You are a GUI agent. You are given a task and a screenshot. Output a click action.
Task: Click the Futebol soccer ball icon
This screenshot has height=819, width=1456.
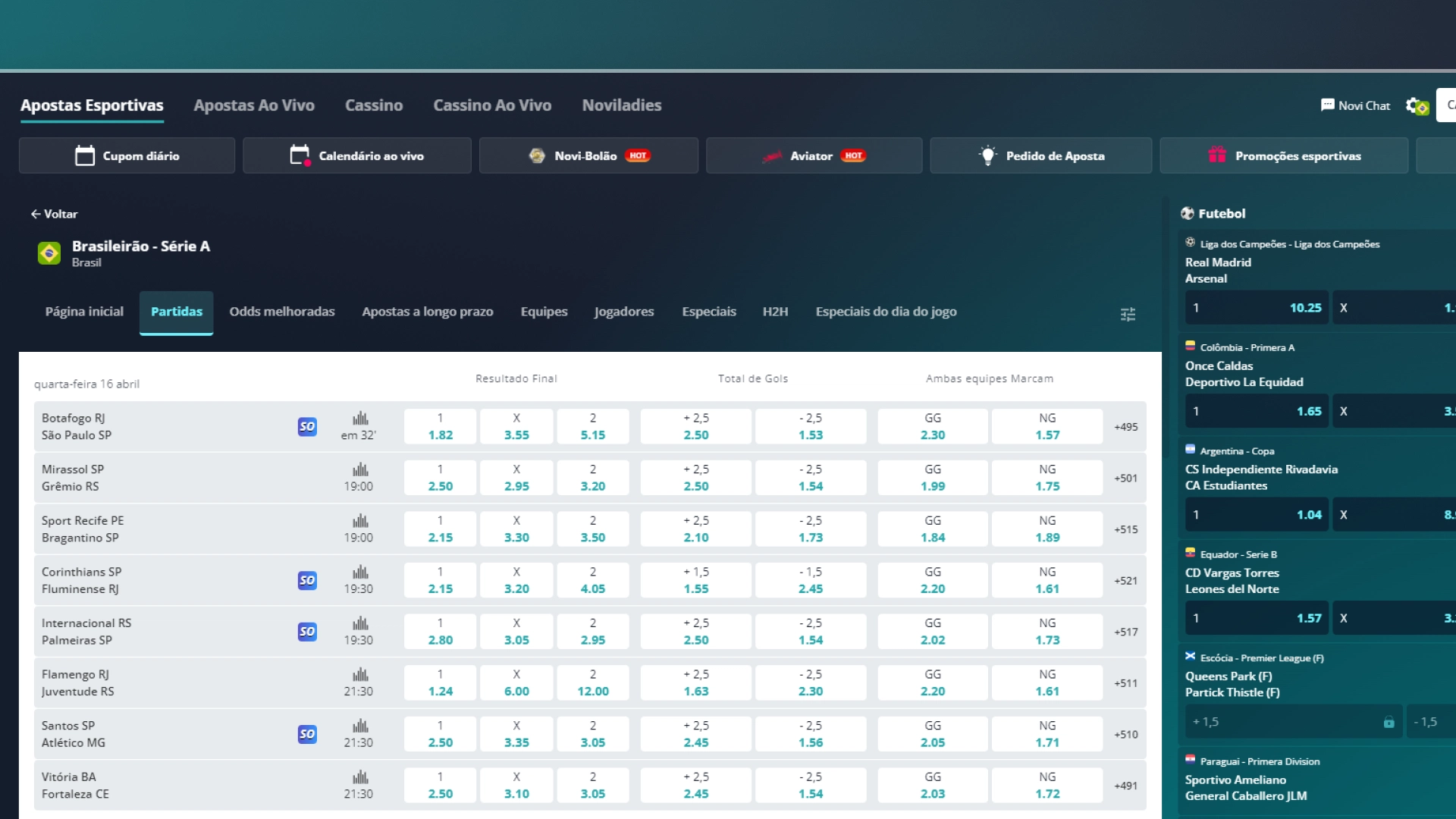(x=1188, y=214)
